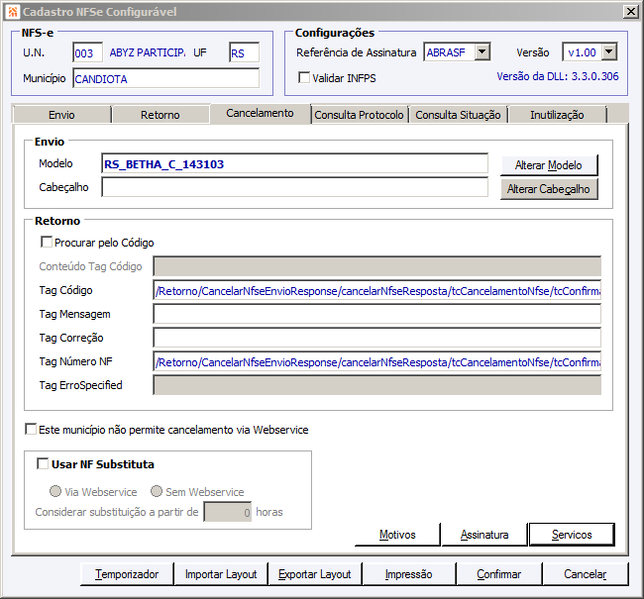
Task: Click the v1.00 version value
Action: (x=582, y=53)
